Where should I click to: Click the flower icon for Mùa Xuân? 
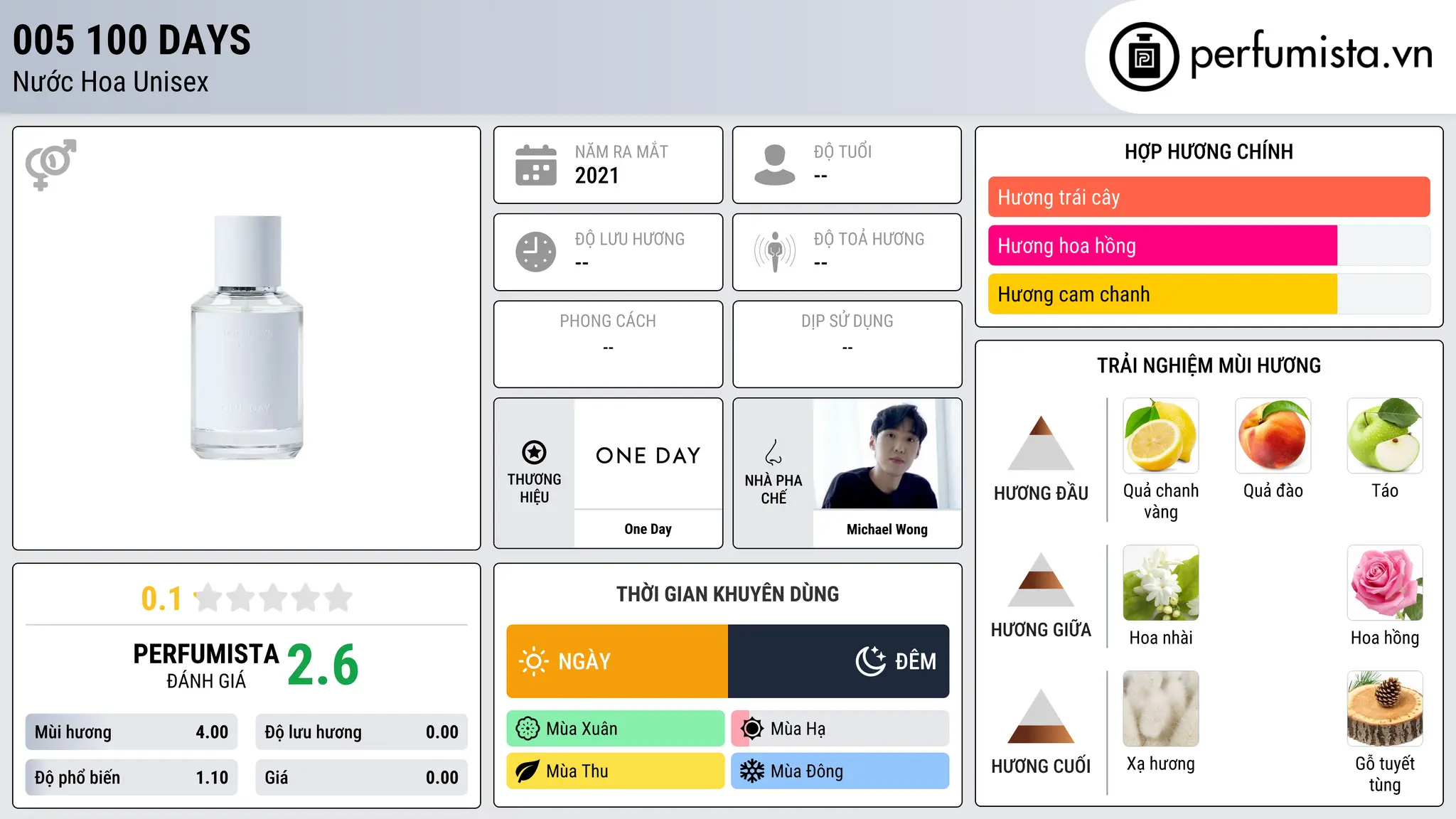point(528,729)
